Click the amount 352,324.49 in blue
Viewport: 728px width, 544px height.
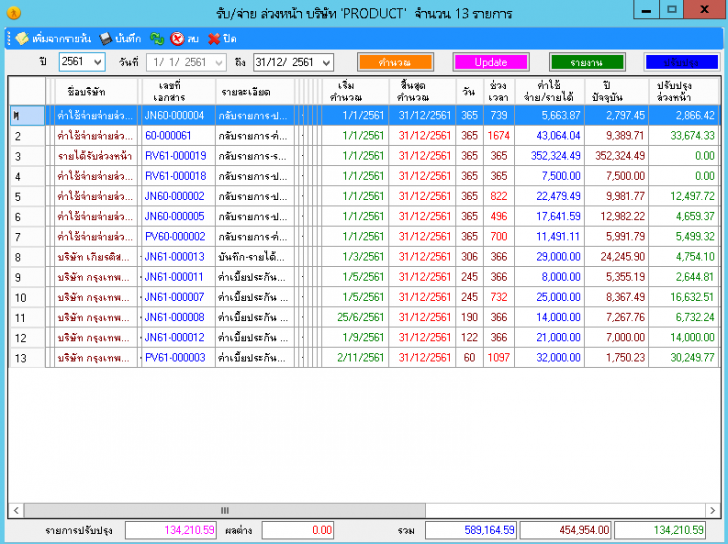point(556,156)
